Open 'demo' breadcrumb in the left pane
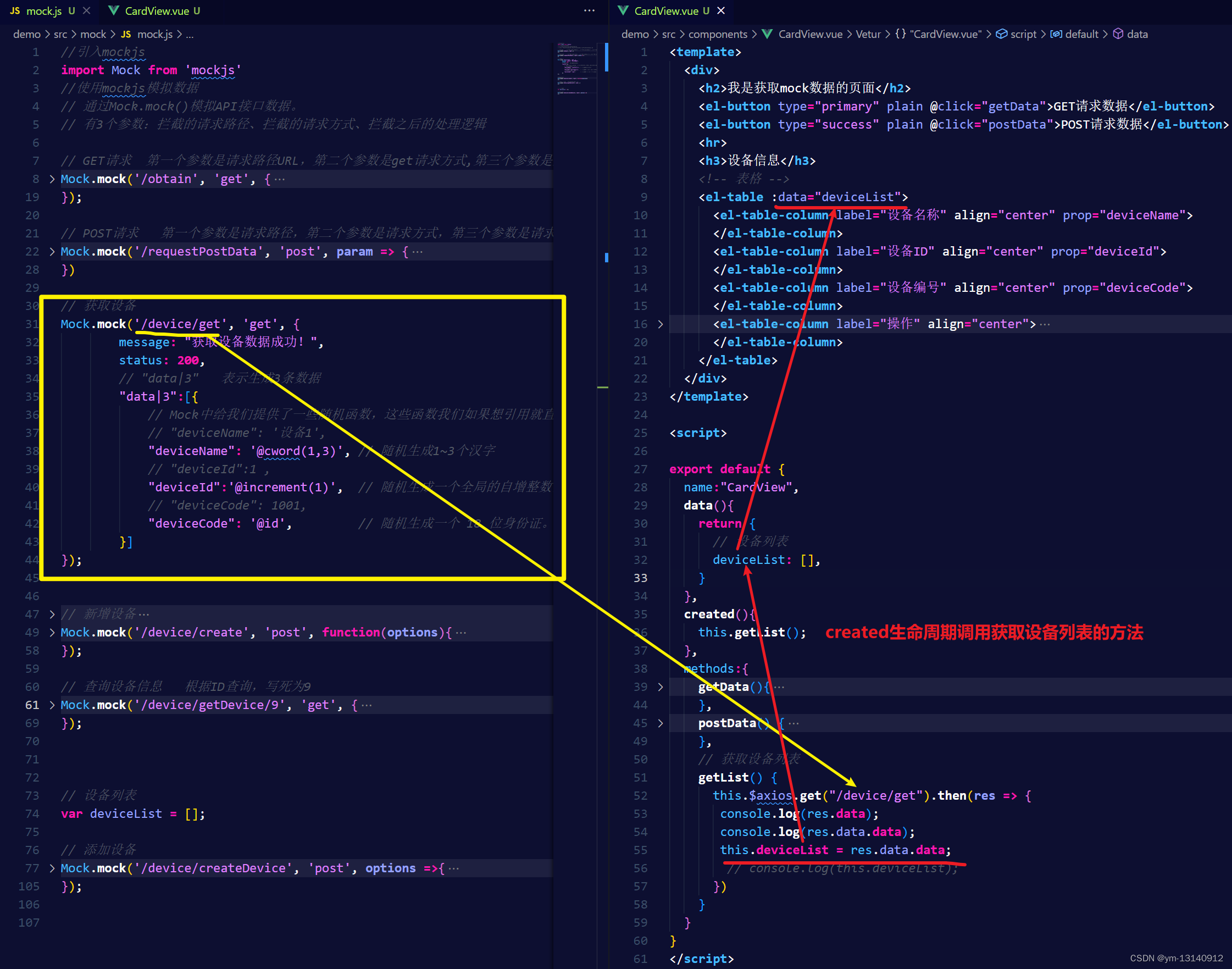1232x969 pixels. [27, 35]
